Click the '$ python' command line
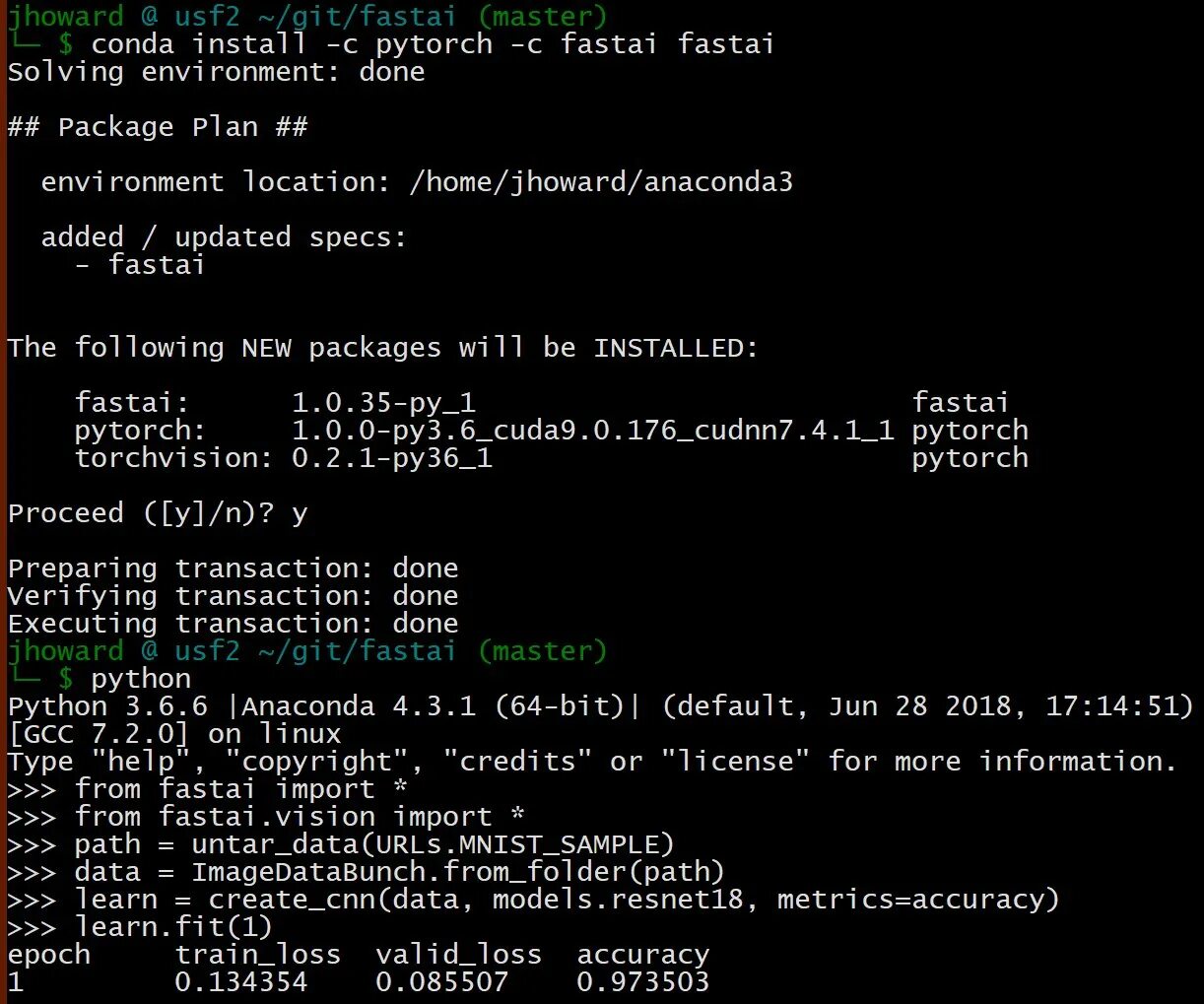Viewport: 1204px width, 1004px height. (124, 679)
